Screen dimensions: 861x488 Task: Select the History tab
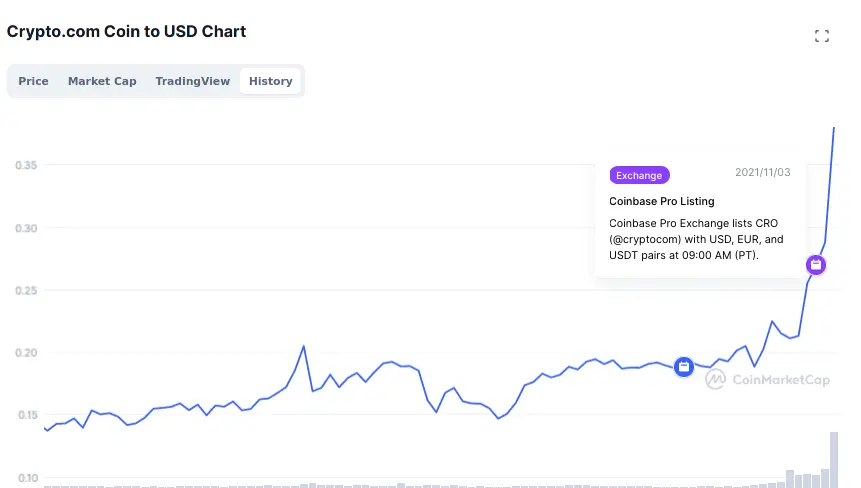271,81
